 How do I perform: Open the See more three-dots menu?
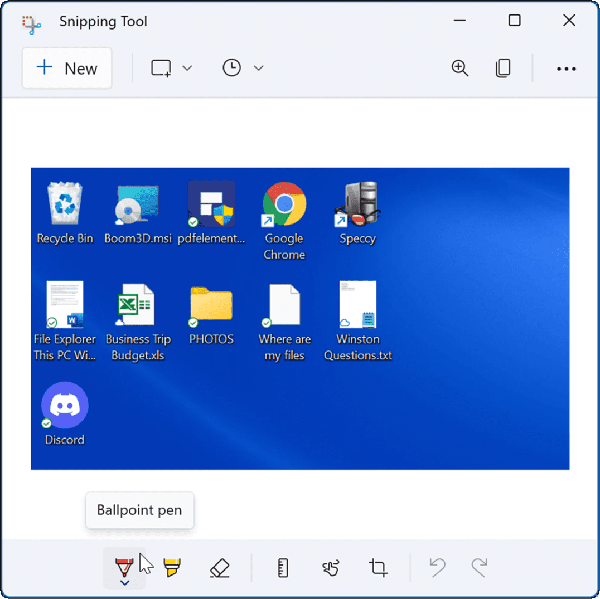coord(566,69)
